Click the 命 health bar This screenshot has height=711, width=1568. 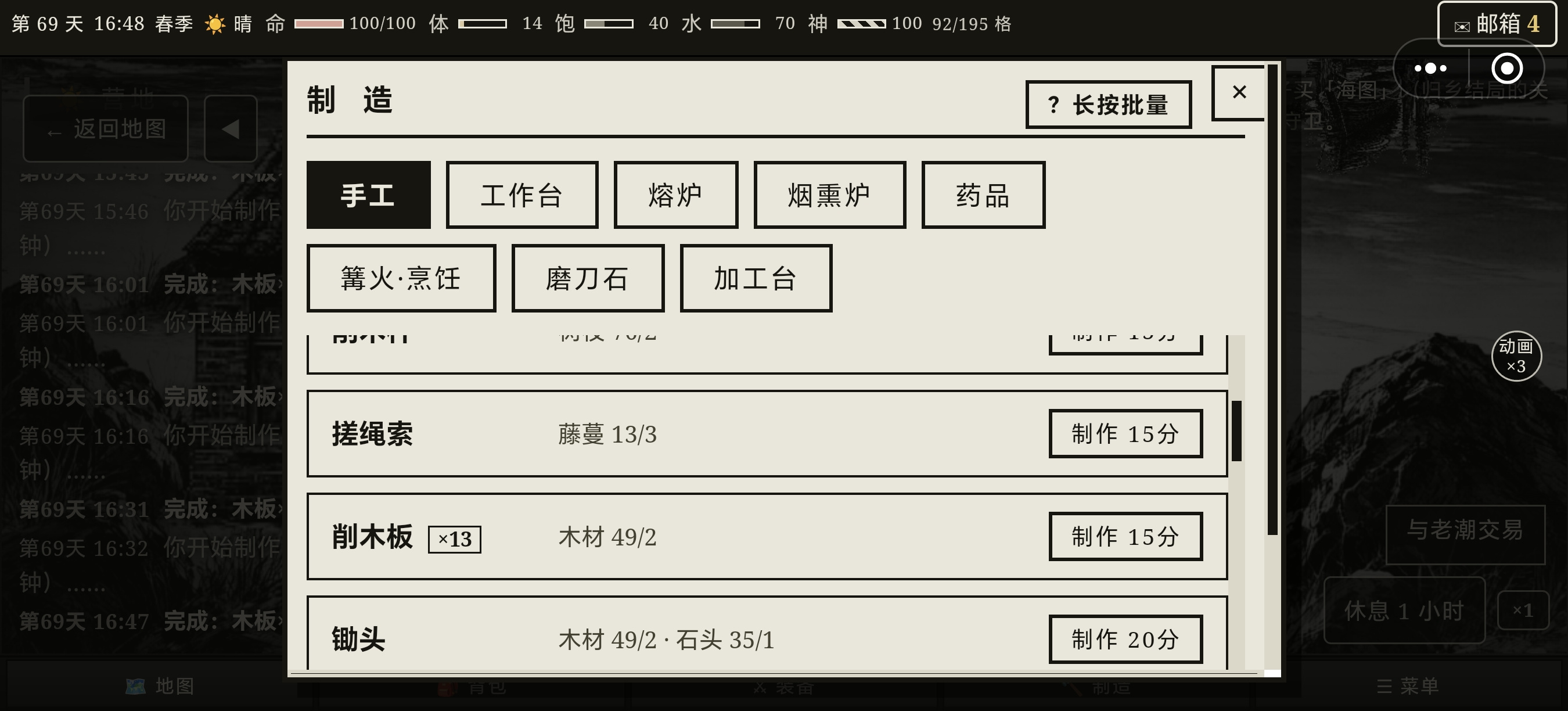point(319,24)
